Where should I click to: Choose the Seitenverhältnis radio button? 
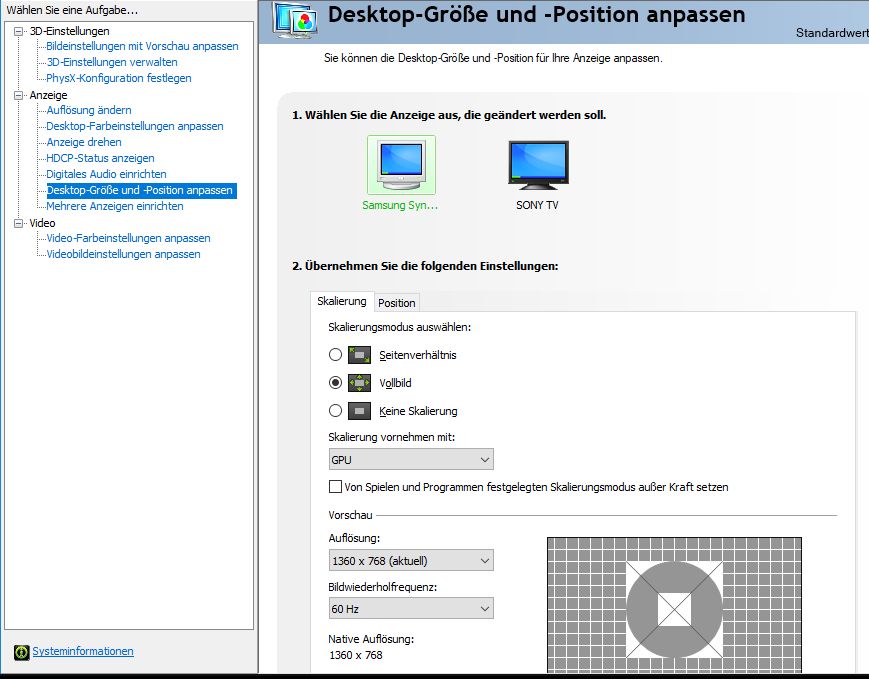[x=335, y=354]
